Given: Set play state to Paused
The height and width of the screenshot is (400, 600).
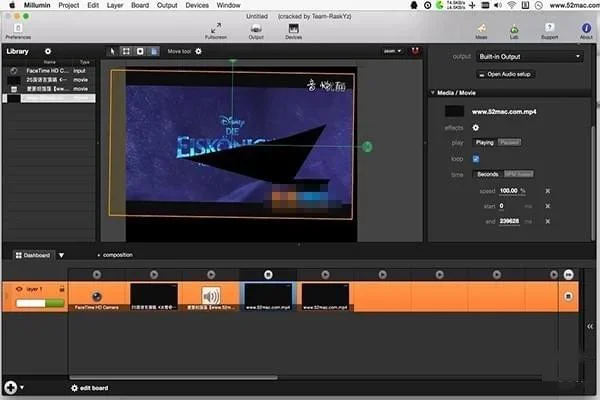Looking at the screenshot, I should (x=509, y=142).
